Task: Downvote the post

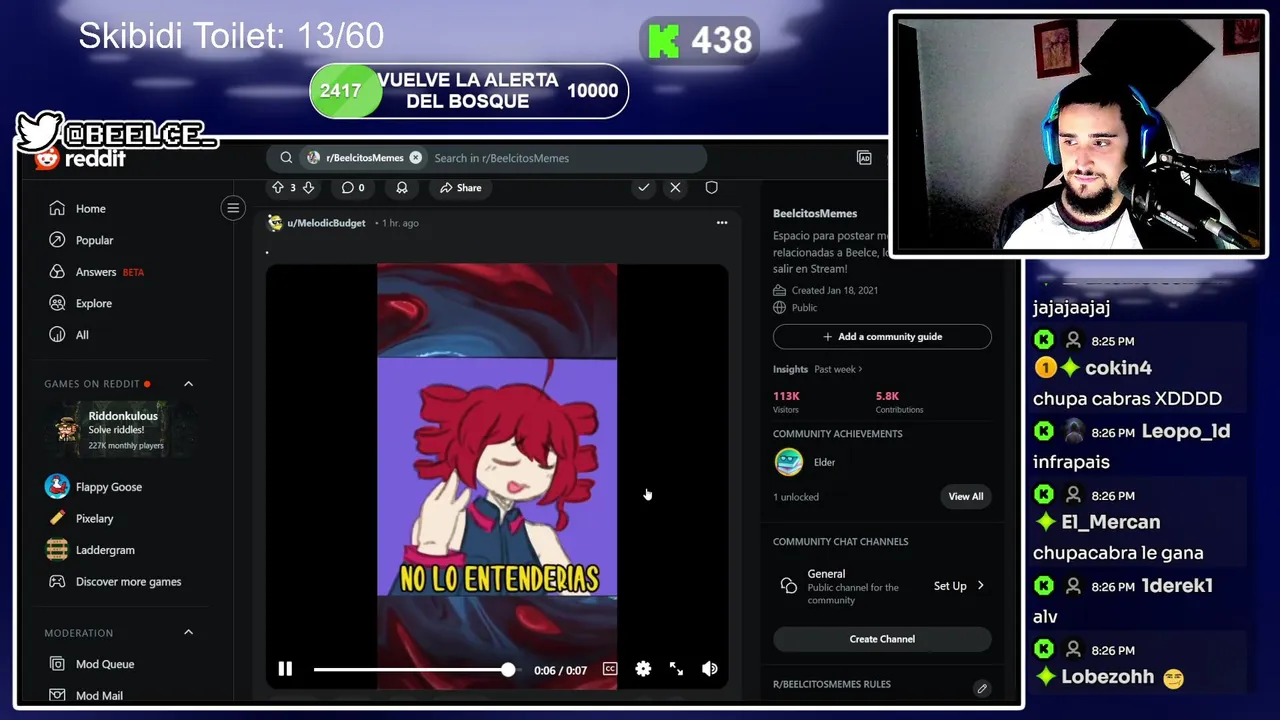Action: (x=308, y=188)
